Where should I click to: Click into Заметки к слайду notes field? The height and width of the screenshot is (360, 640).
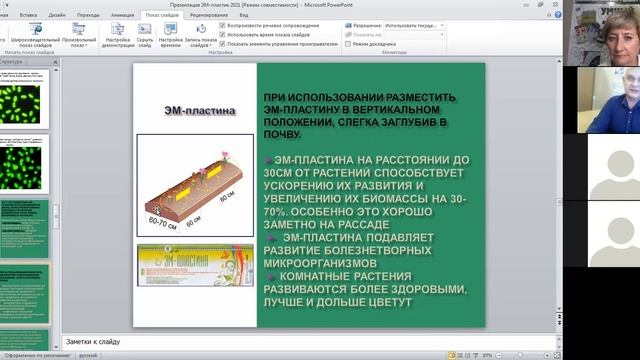[309, 342]
